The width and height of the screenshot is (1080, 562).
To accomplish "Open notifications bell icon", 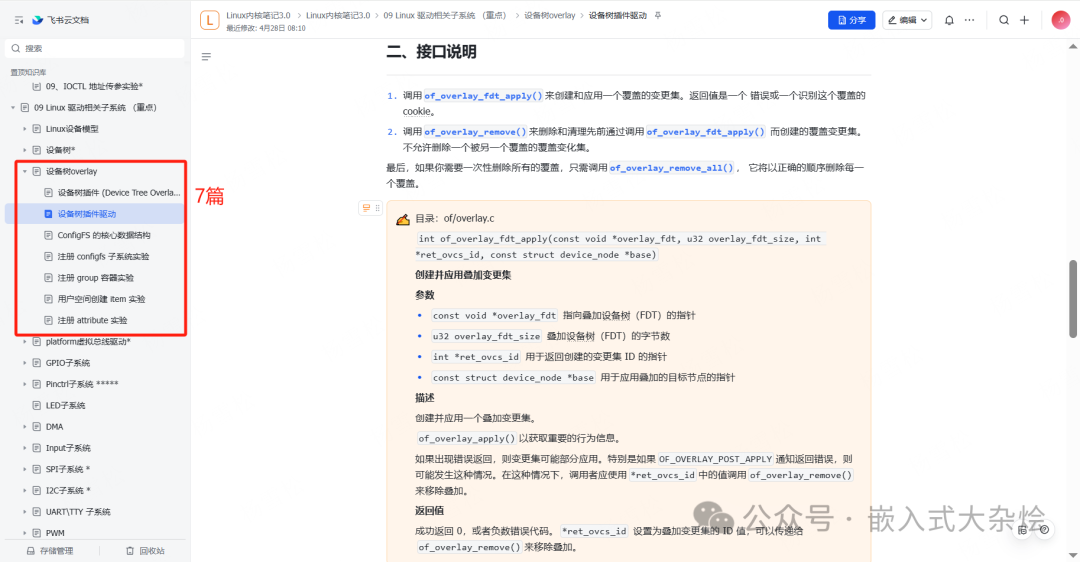I will [949, 20].
